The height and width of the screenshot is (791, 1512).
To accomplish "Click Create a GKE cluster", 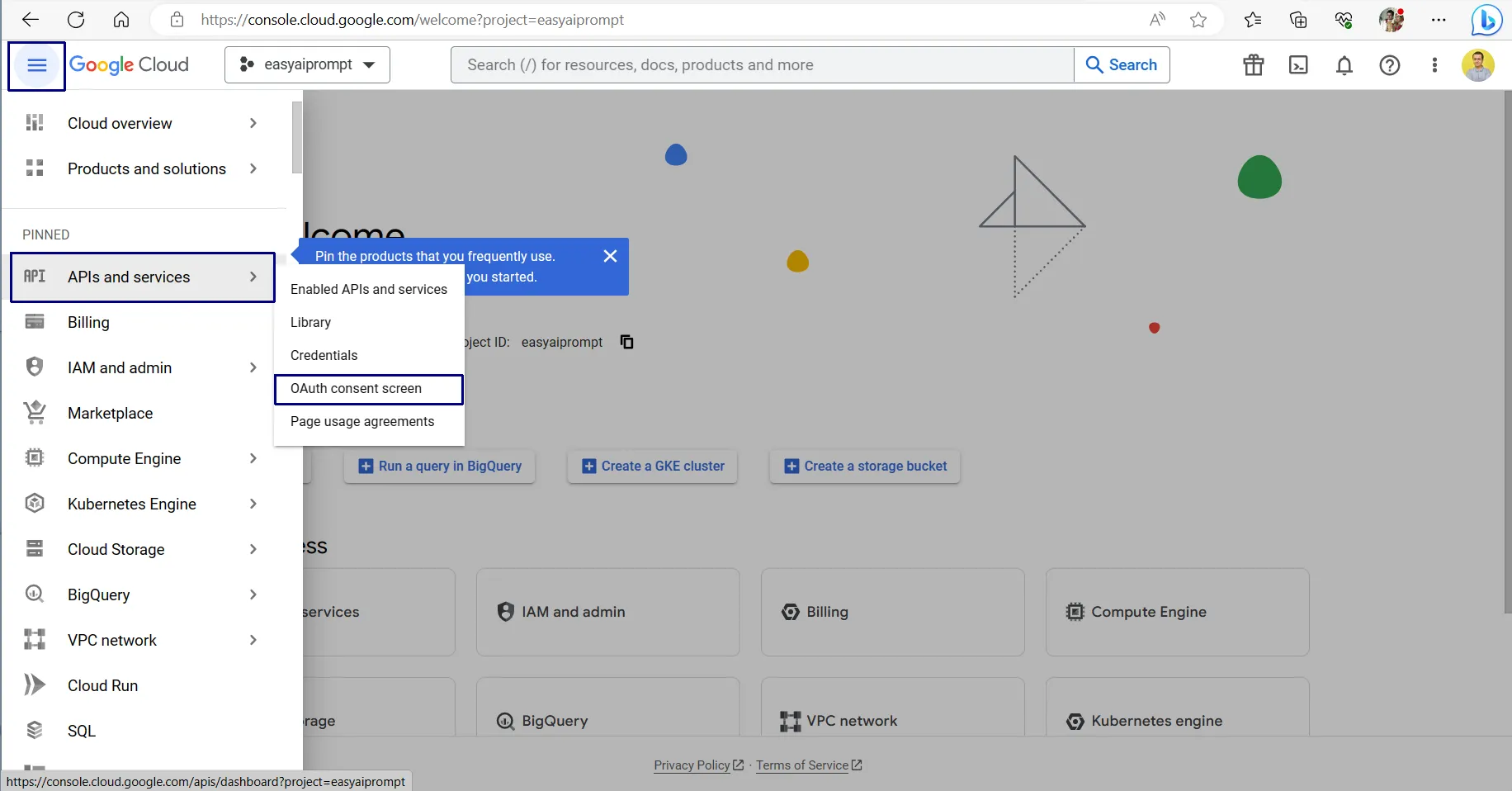I will pyautogui.click(x=653, y=466).
